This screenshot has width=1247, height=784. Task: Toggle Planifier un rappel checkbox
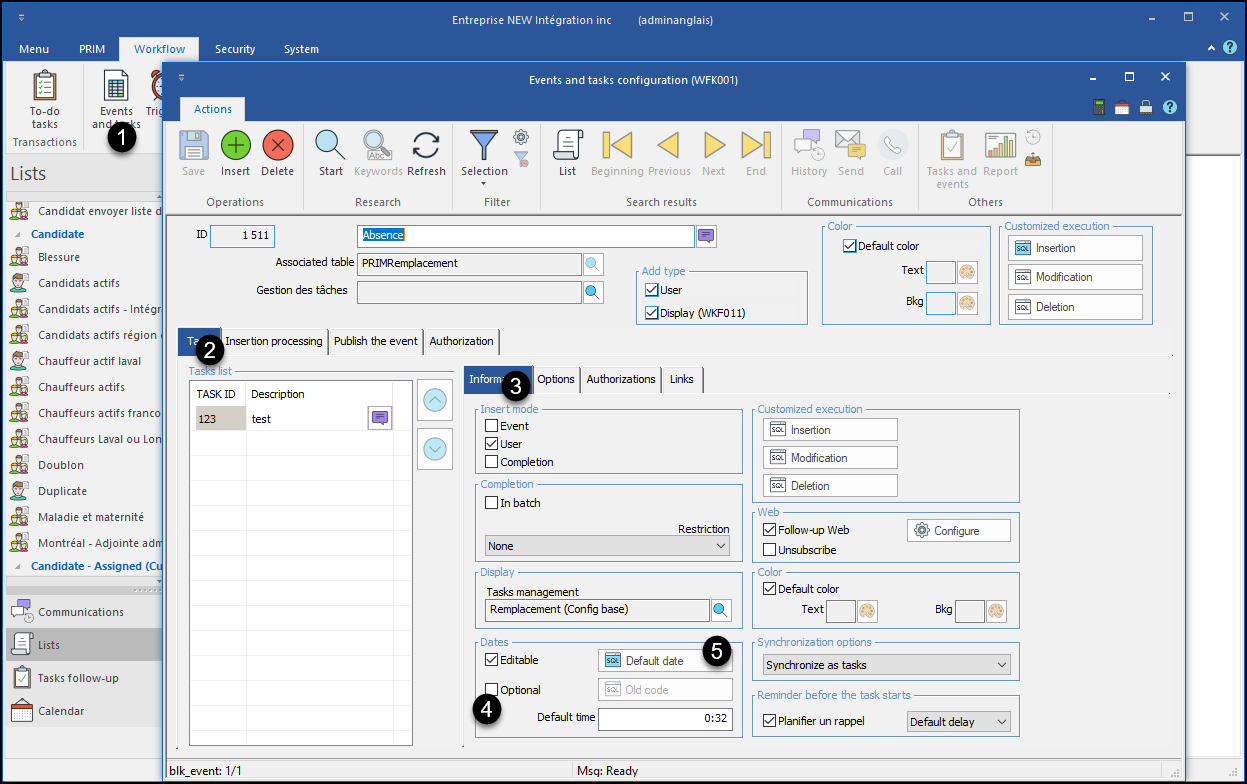[769, 721]
